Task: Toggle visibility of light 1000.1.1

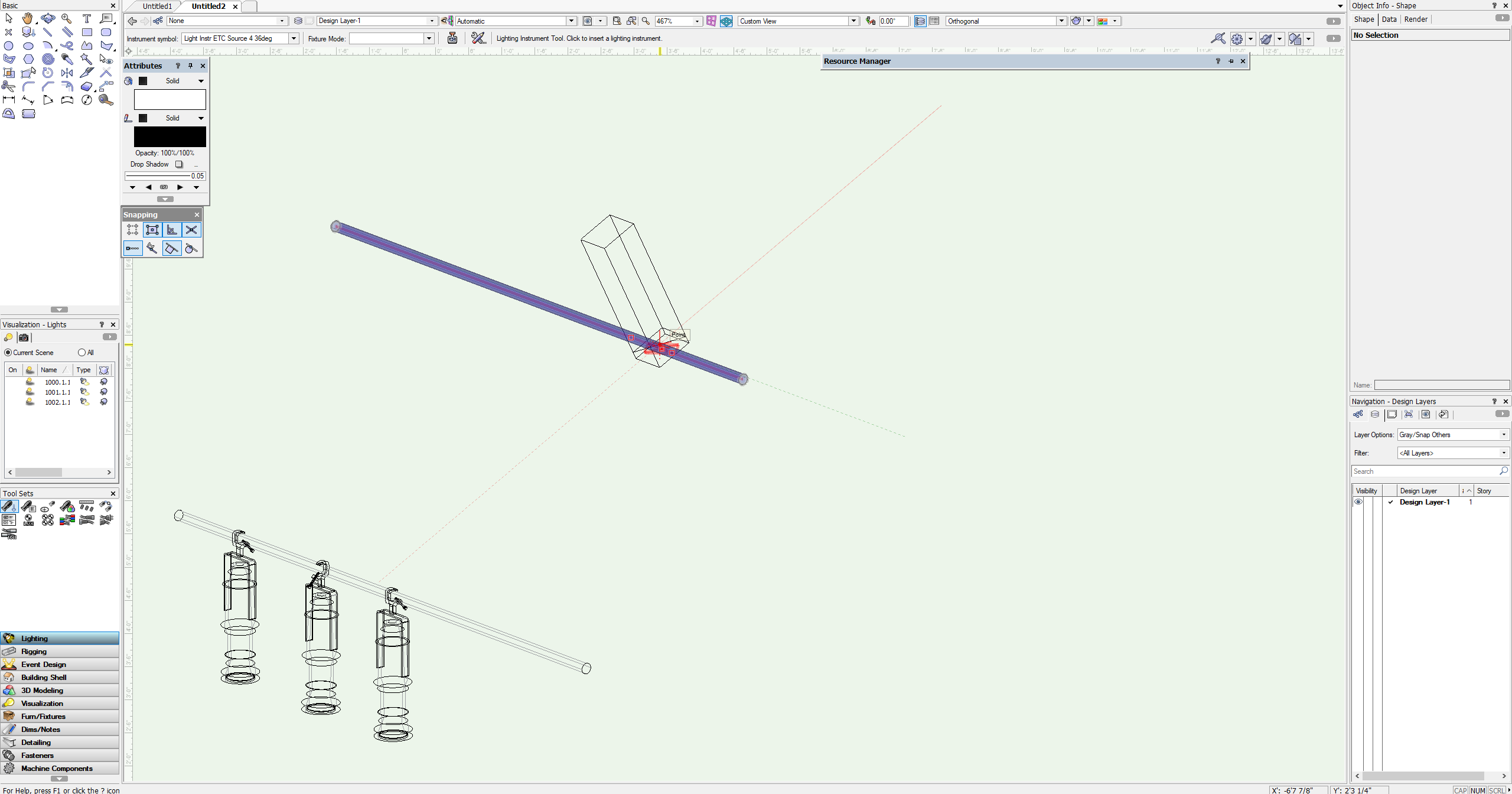Action: [x=29, y=382]
